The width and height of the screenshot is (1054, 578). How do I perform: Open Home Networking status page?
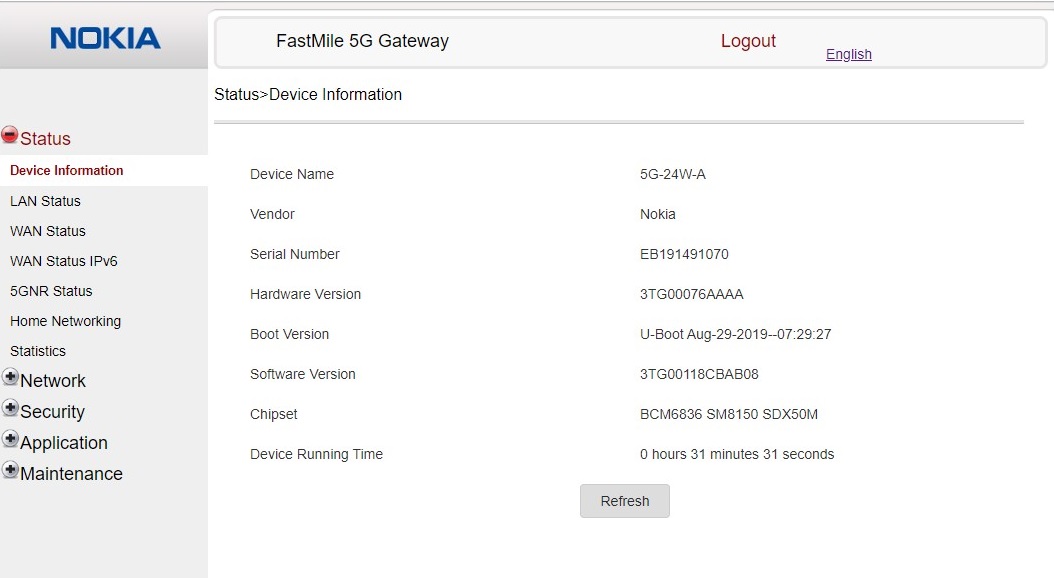[x=65, y=321]
